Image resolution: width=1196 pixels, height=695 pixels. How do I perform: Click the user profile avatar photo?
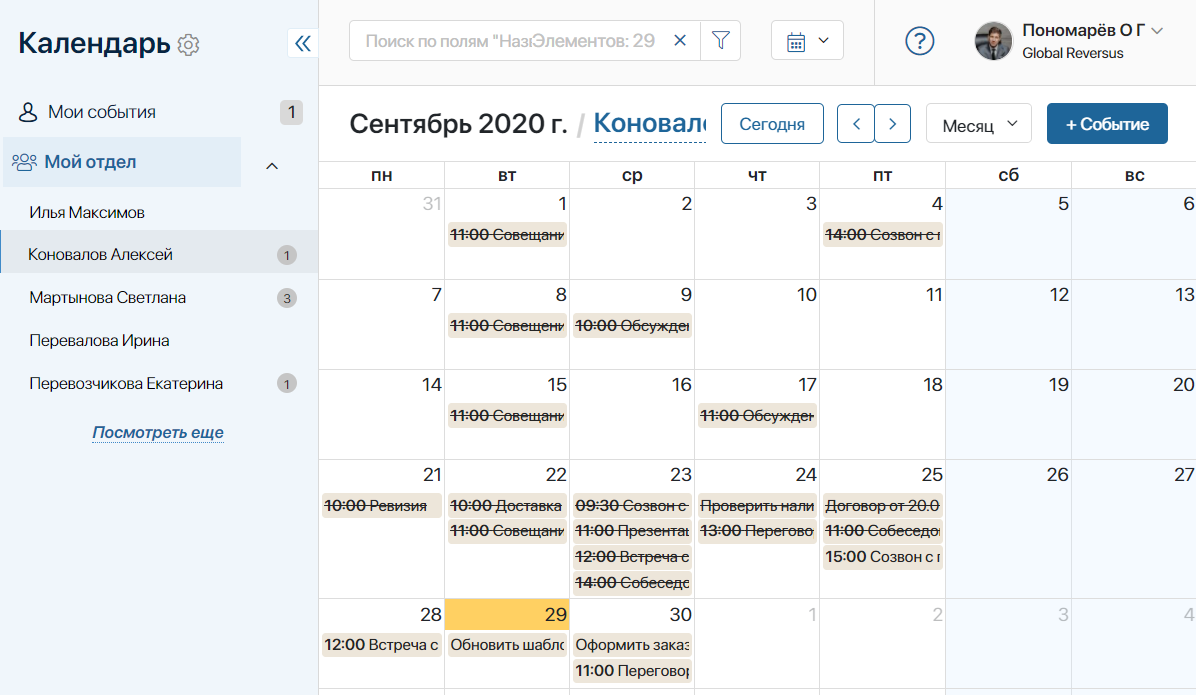pyautogui.click(x=993, y=40)
